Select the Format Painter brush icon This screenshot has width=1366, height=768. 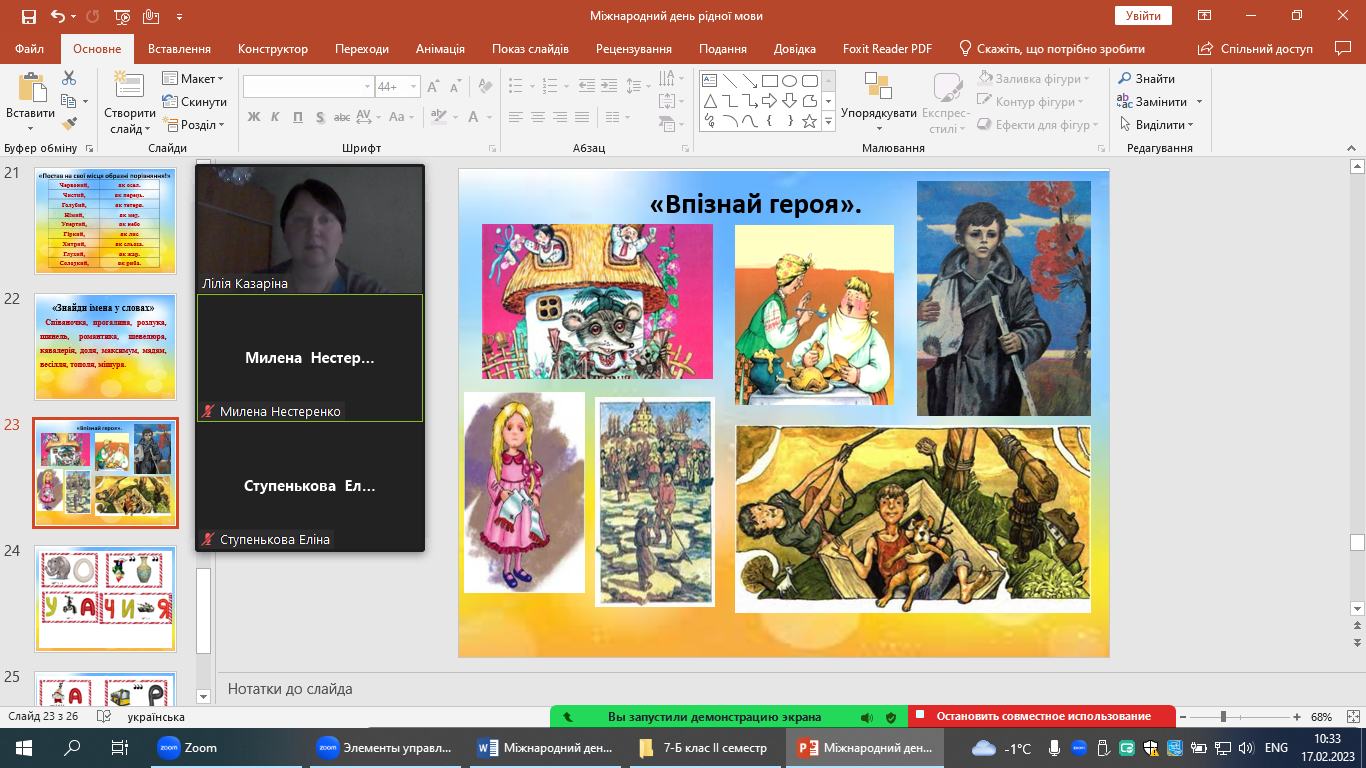(69, 124)
